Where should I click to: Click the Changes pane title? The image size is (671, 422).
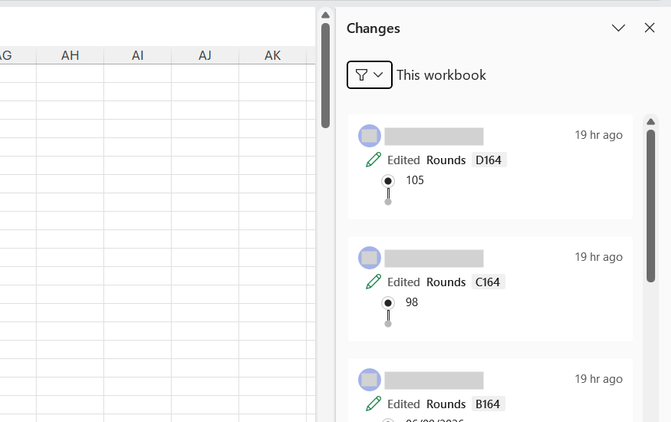pyautogui.click(x=373, y=28)
